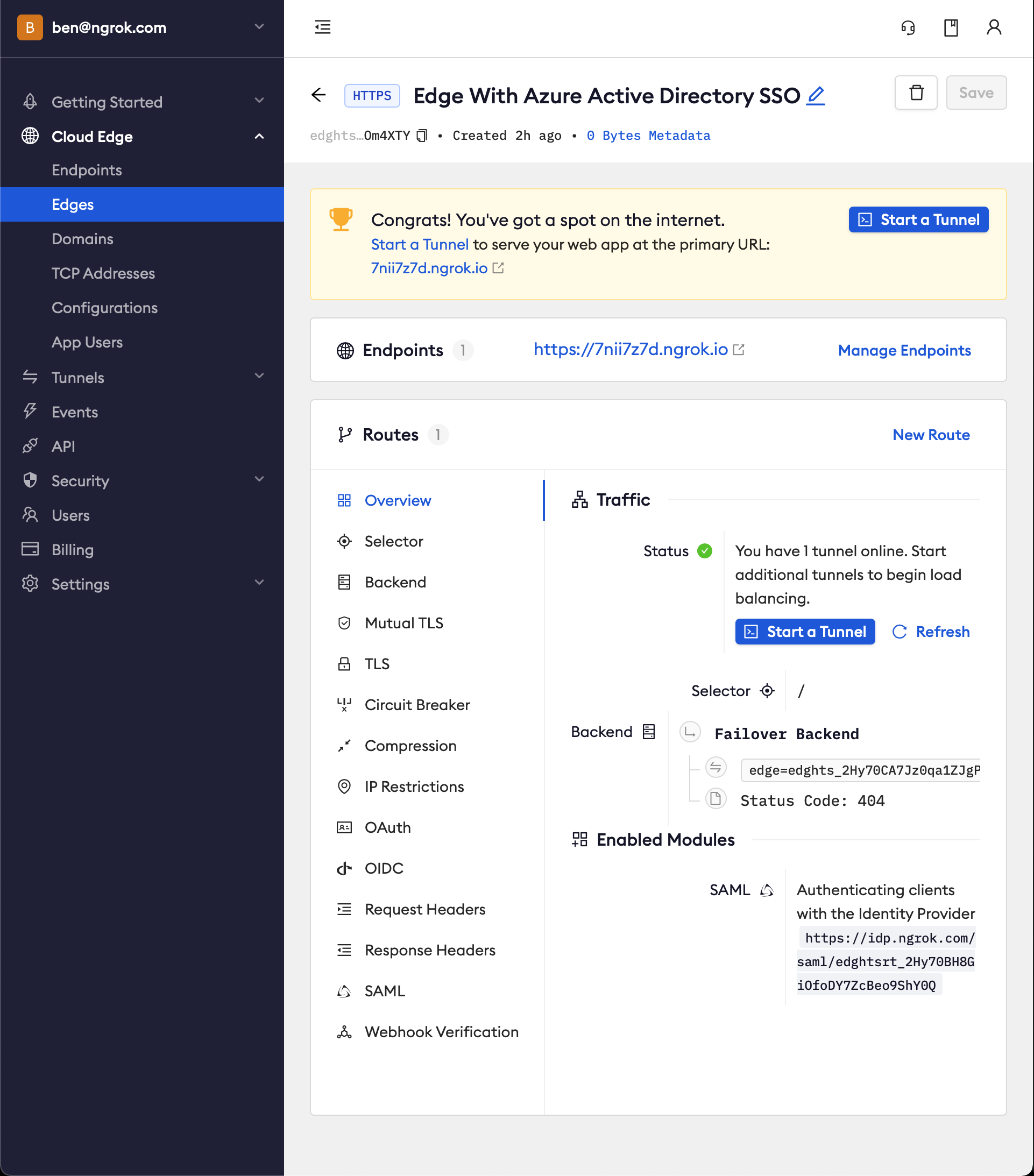This screenshot has height=1176, width=1034.
Task: Open user profile icon
Action: tap(994, 27)
